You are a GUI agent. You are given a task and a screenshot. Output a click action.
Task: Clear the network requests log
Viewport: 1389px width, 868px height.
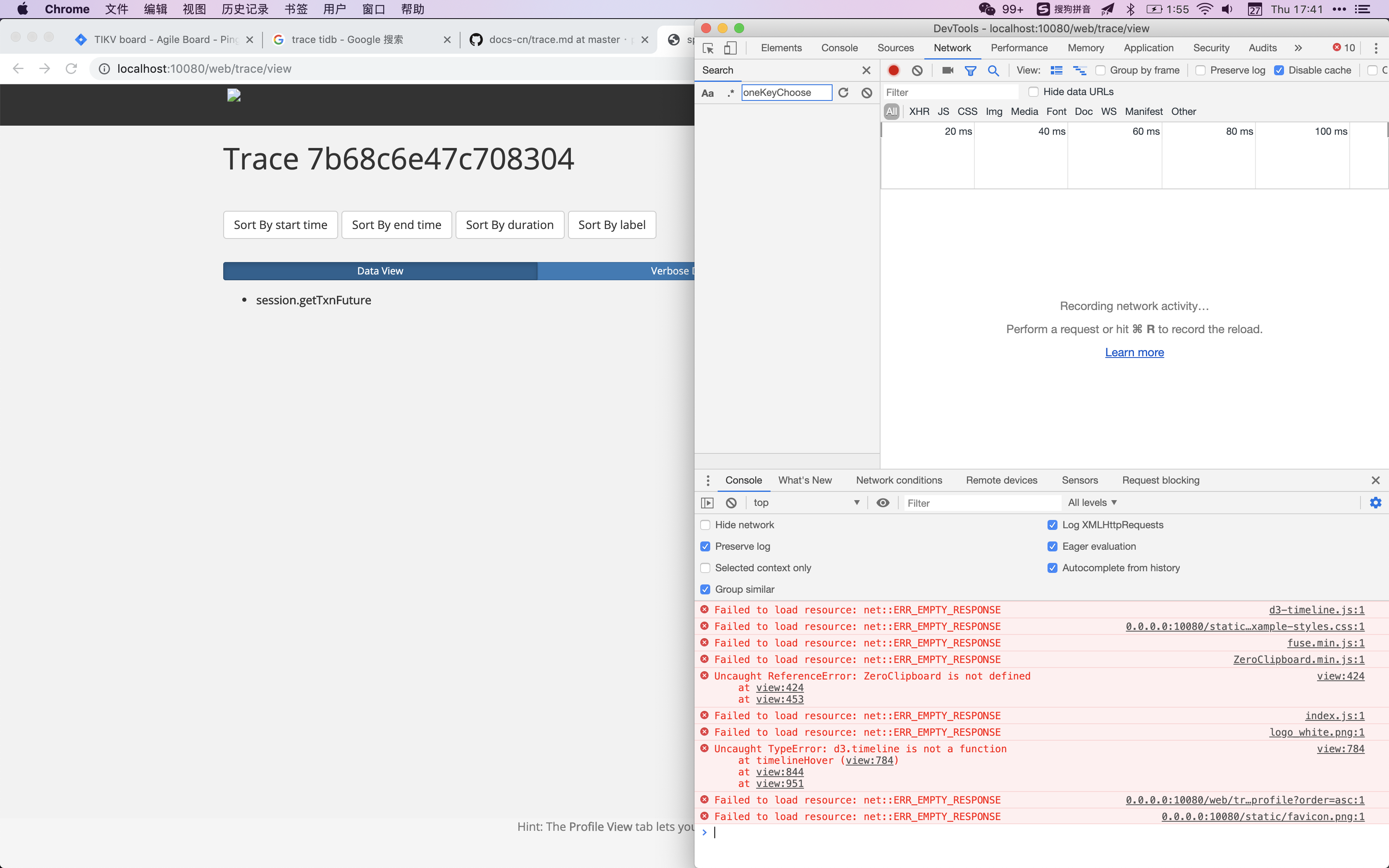pyautogui.click(x=916, y=70)
